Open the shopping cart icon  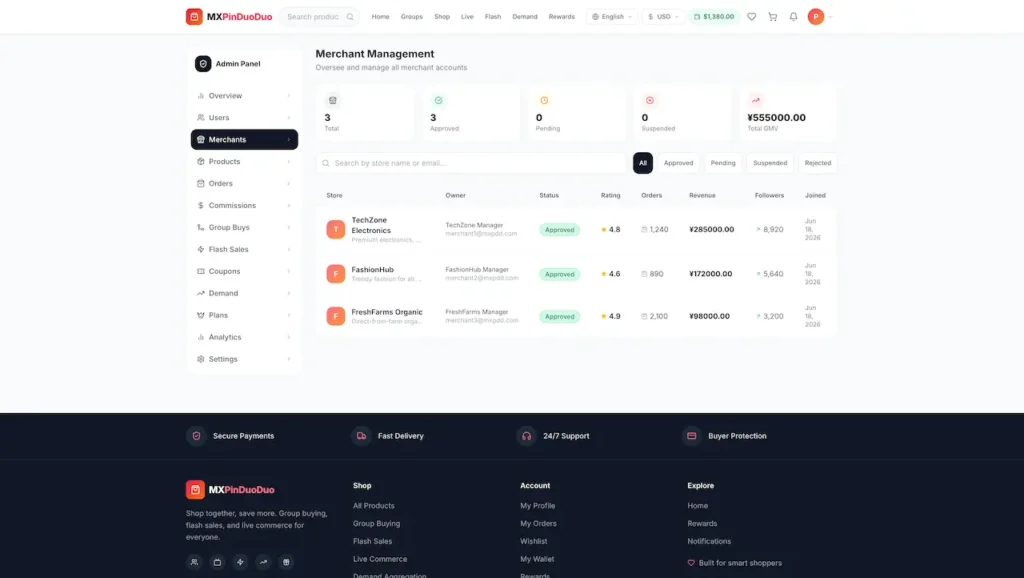coord(773,16)
